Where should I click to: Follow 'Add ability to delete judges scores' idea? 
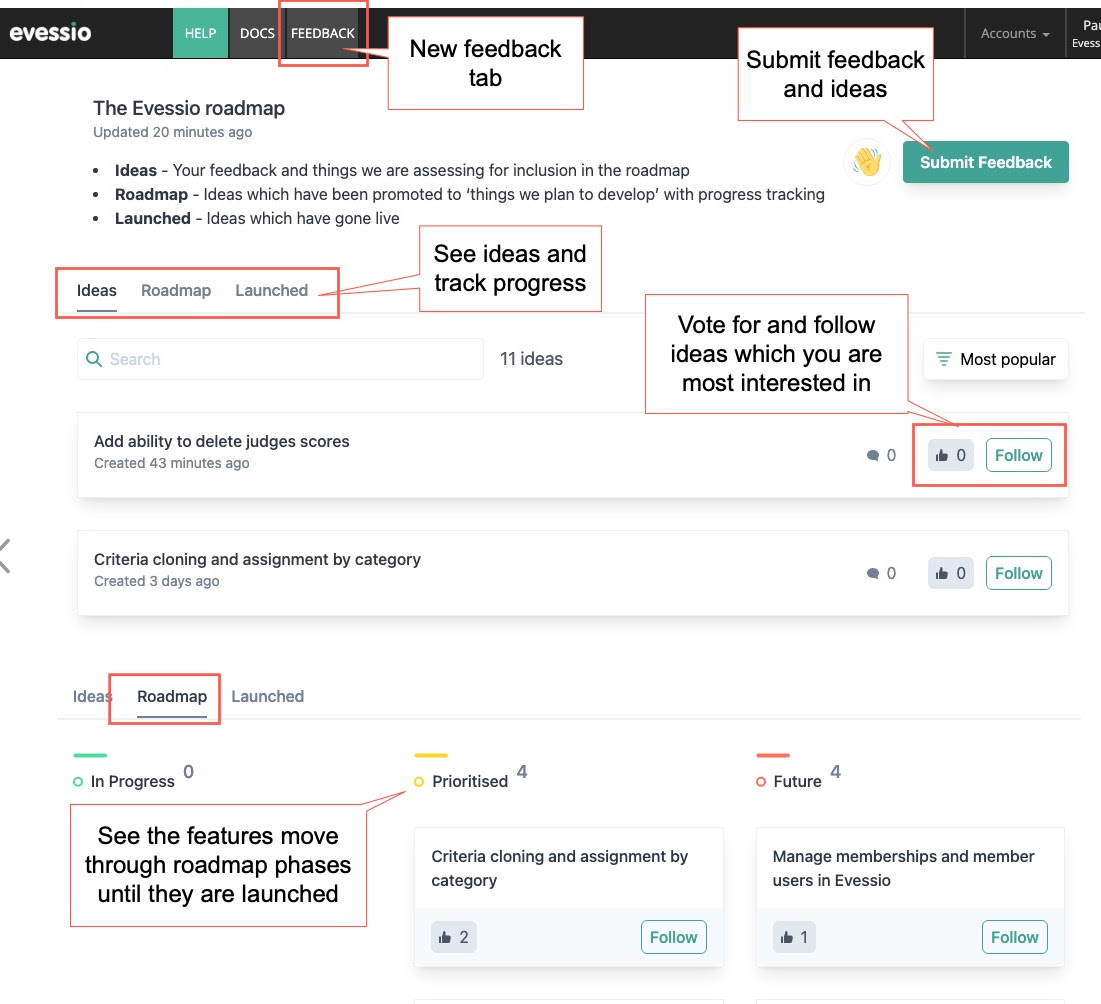(x=1018, y=456)
